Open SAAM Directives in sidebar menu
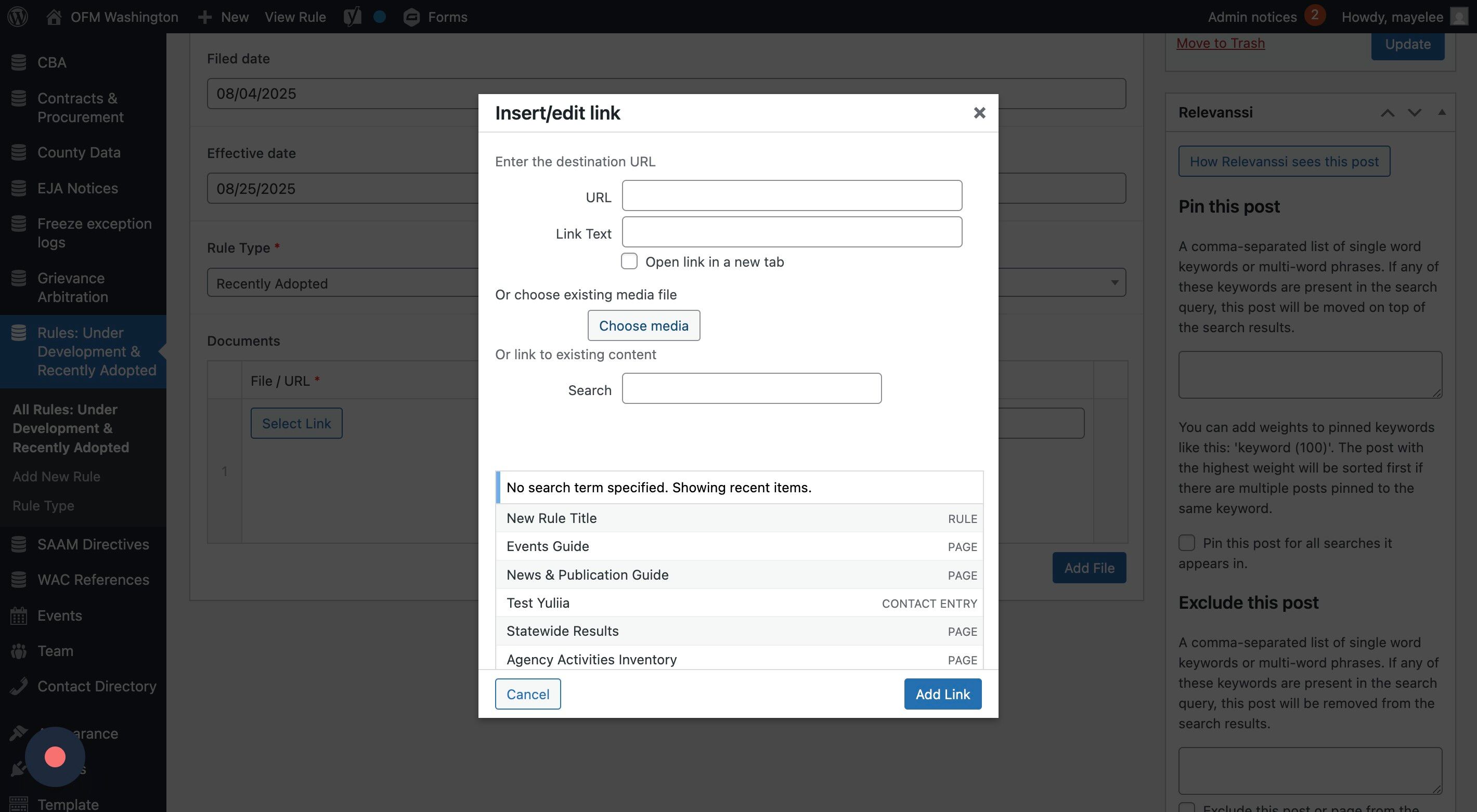Screen dimensions: 1477x812 tap(93, 544)
